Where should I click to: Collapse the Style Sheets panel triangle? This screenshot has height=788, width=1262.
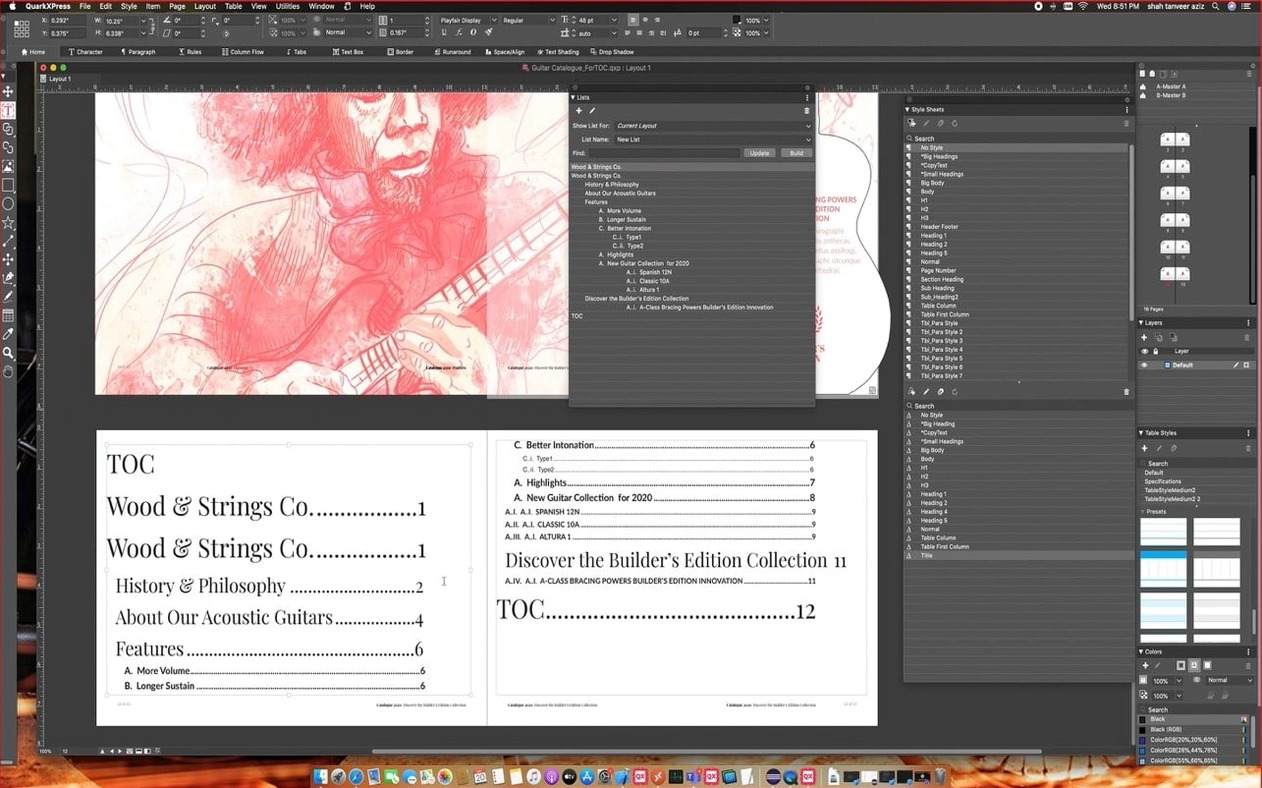(907, 109)
